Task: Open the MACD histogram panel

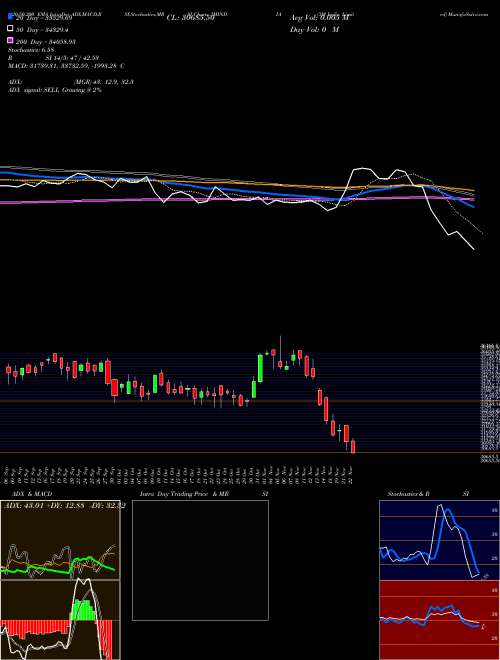Action: pos(60,620)
